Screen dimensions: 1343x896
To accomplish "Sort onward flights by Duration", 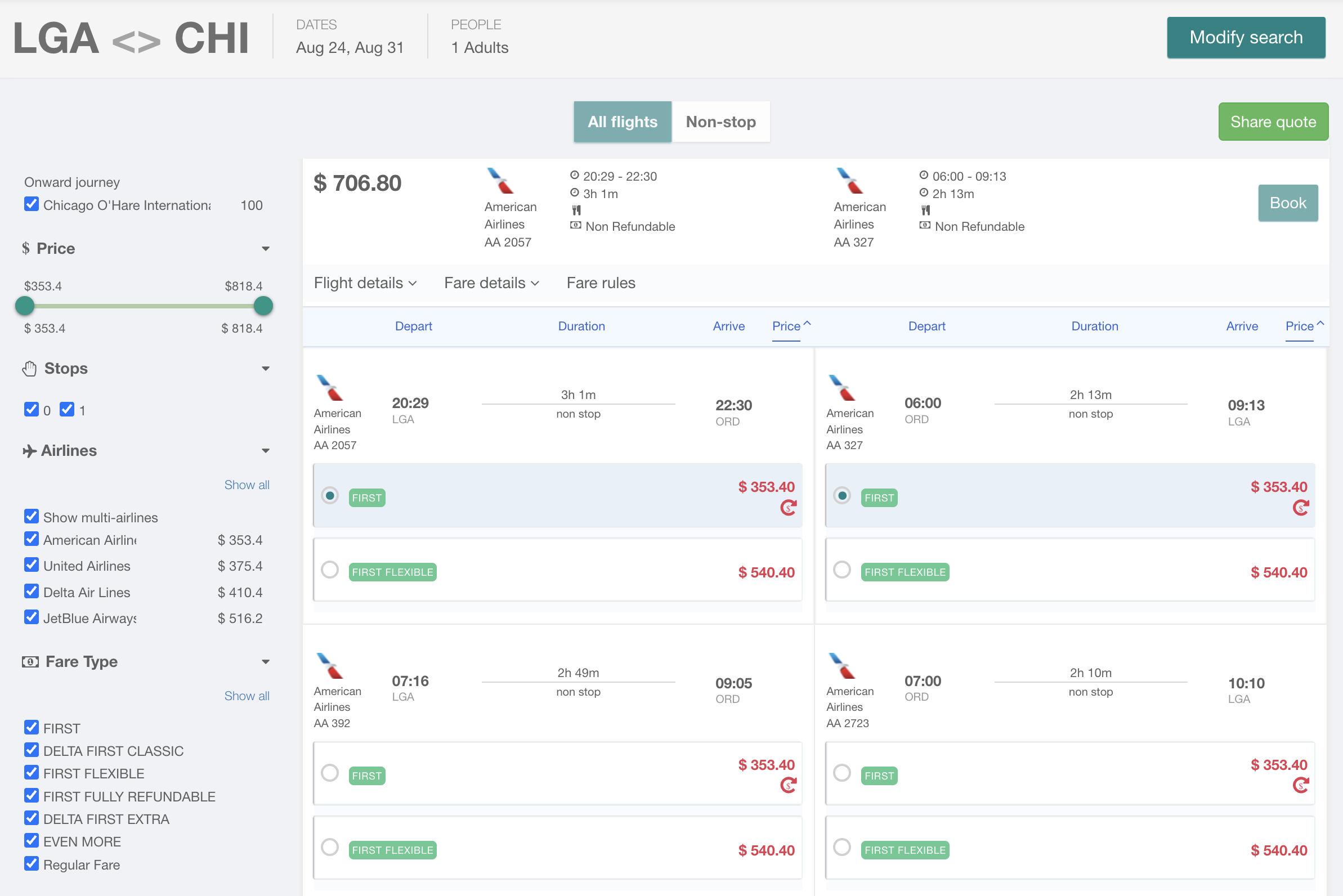I will click(x=581, y=326).
